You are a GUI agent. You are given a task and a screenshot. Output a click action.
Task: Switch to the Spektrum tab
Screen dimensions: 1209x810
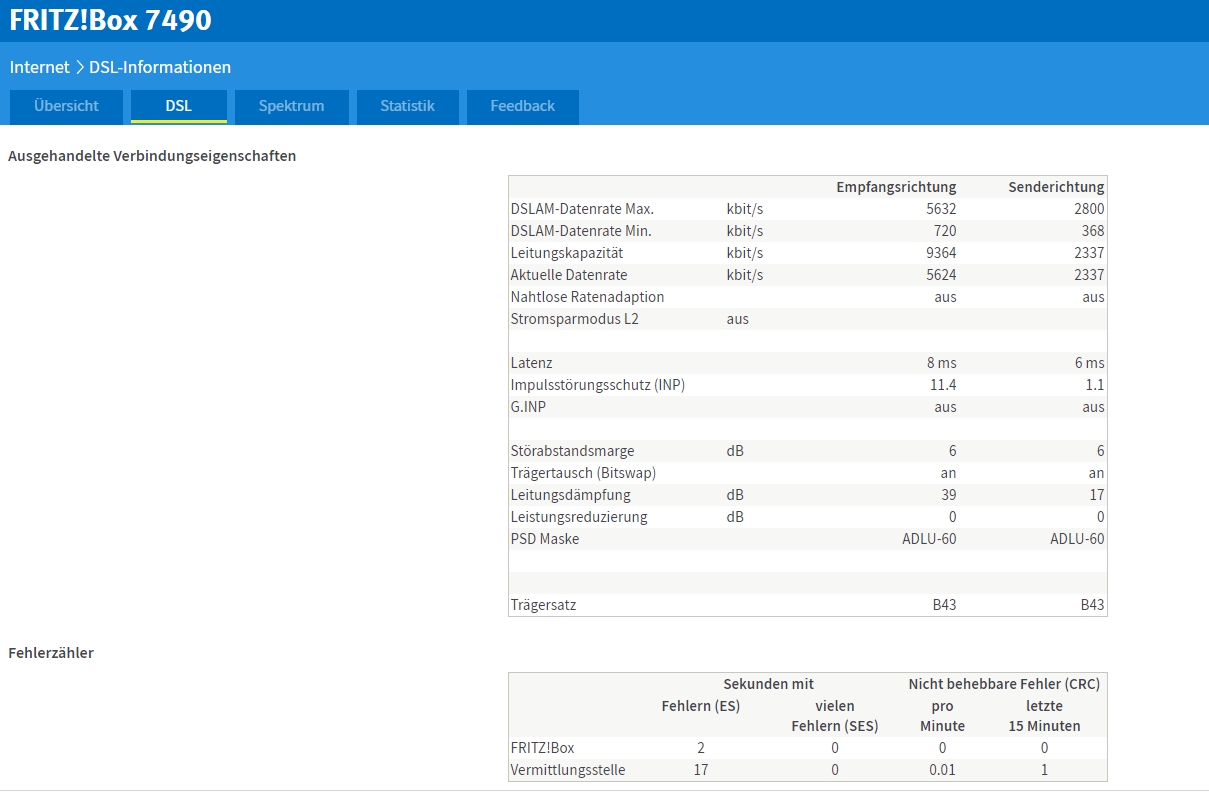(291, 106)
